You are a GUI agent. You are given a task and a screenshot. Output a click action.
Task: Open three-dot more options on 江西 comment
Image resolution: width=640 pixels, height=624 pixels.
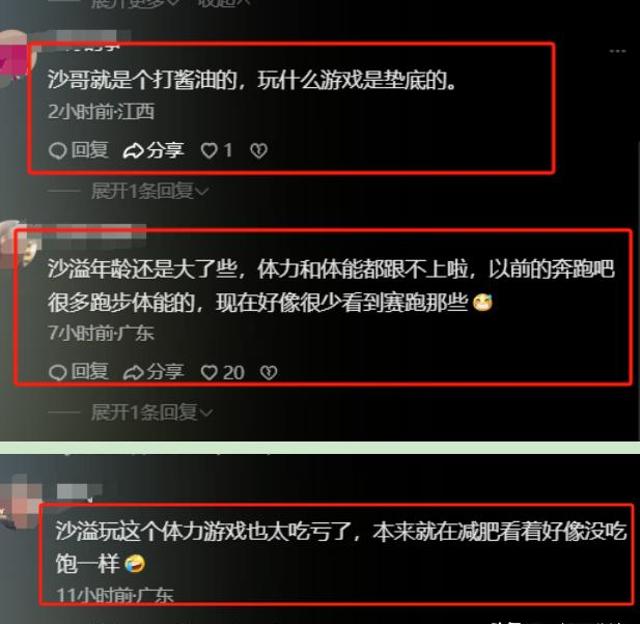618,51
